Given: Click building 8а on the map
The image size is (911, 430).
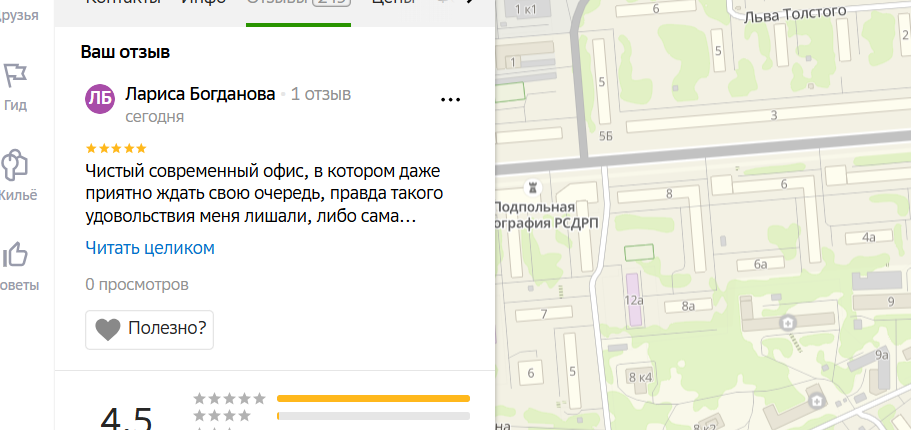Looking at the screenshot, I should pyautogui.click(x=688, y=306).
